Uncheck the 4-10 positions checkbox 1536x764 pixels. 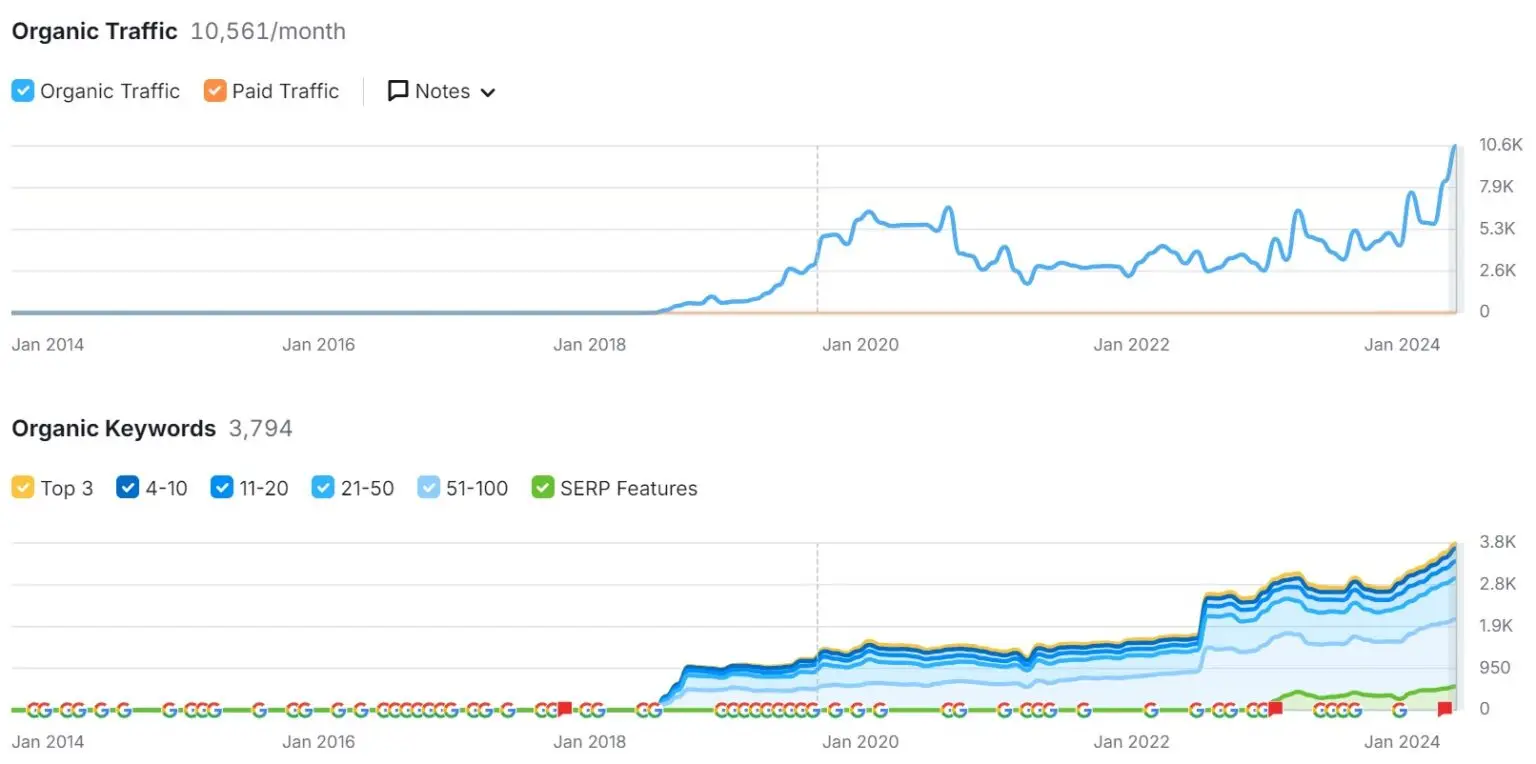127,488
